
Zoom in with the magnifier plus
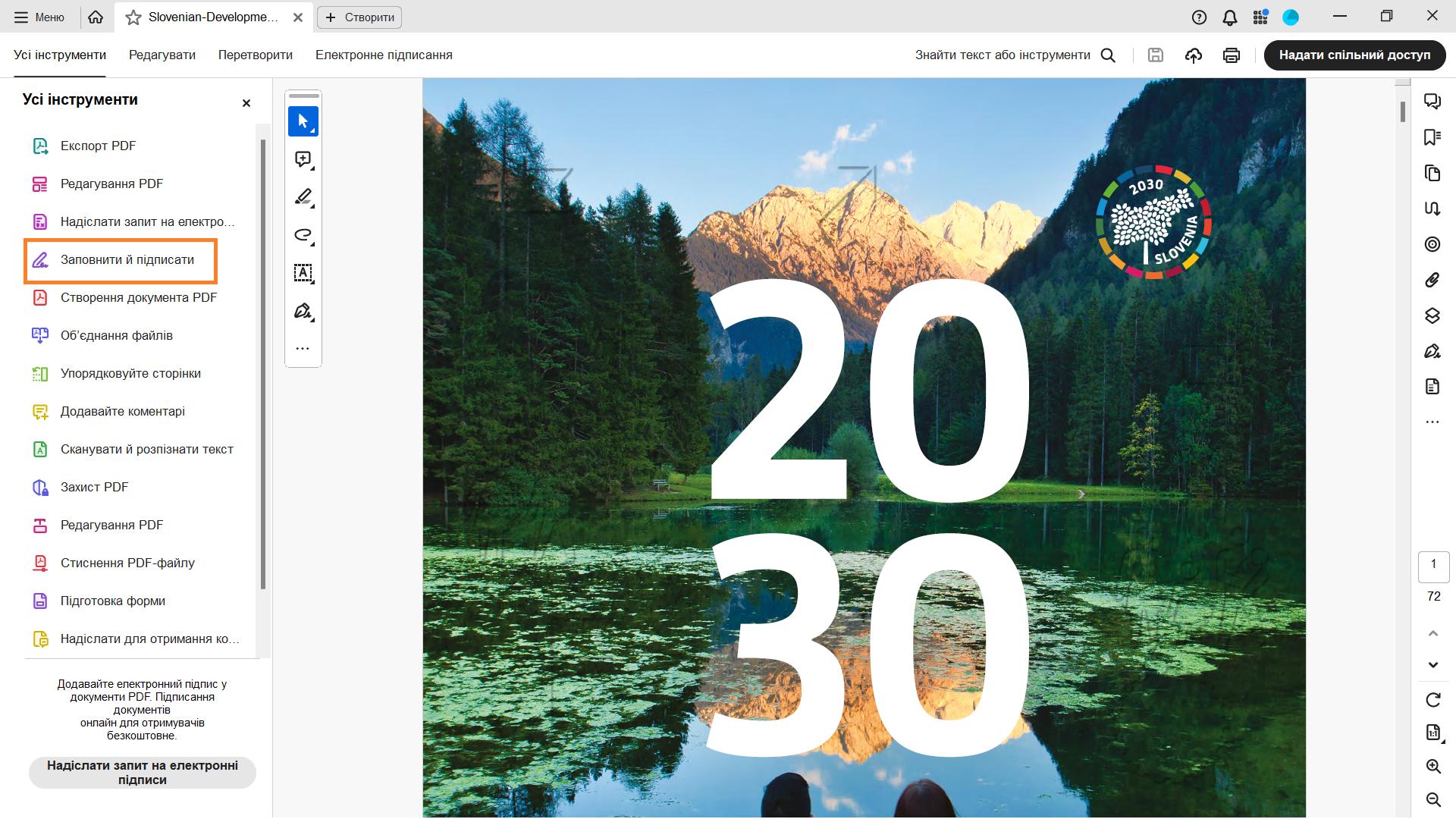(x=1433, y=767)
